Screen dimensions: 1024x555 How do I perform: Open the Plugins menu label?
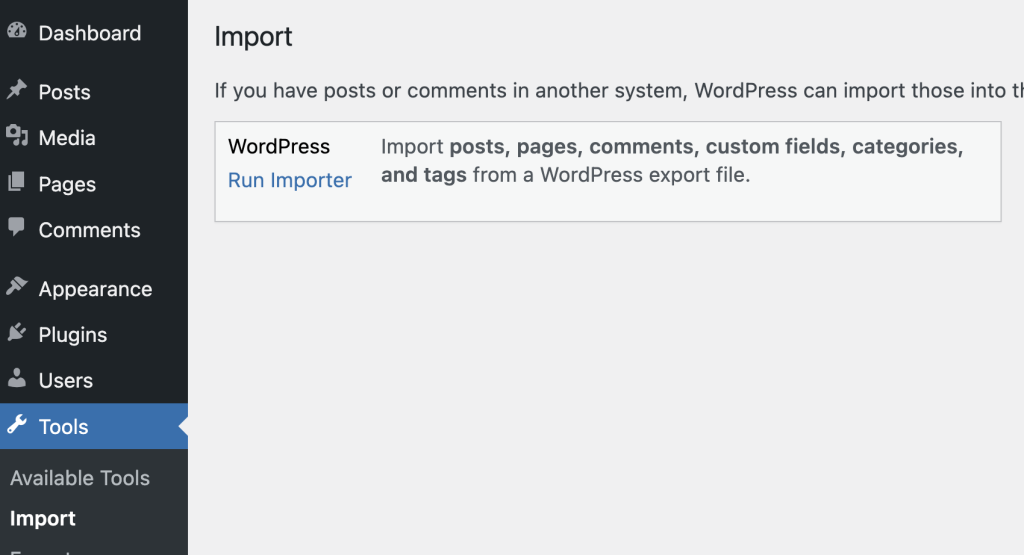72,334
